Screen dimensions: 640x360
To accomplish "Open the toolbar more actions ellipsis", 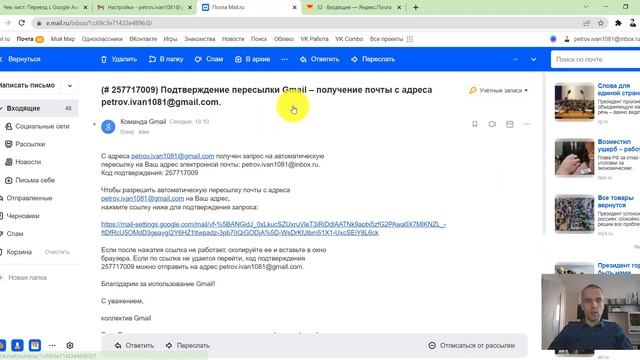I will coord(284,59).
